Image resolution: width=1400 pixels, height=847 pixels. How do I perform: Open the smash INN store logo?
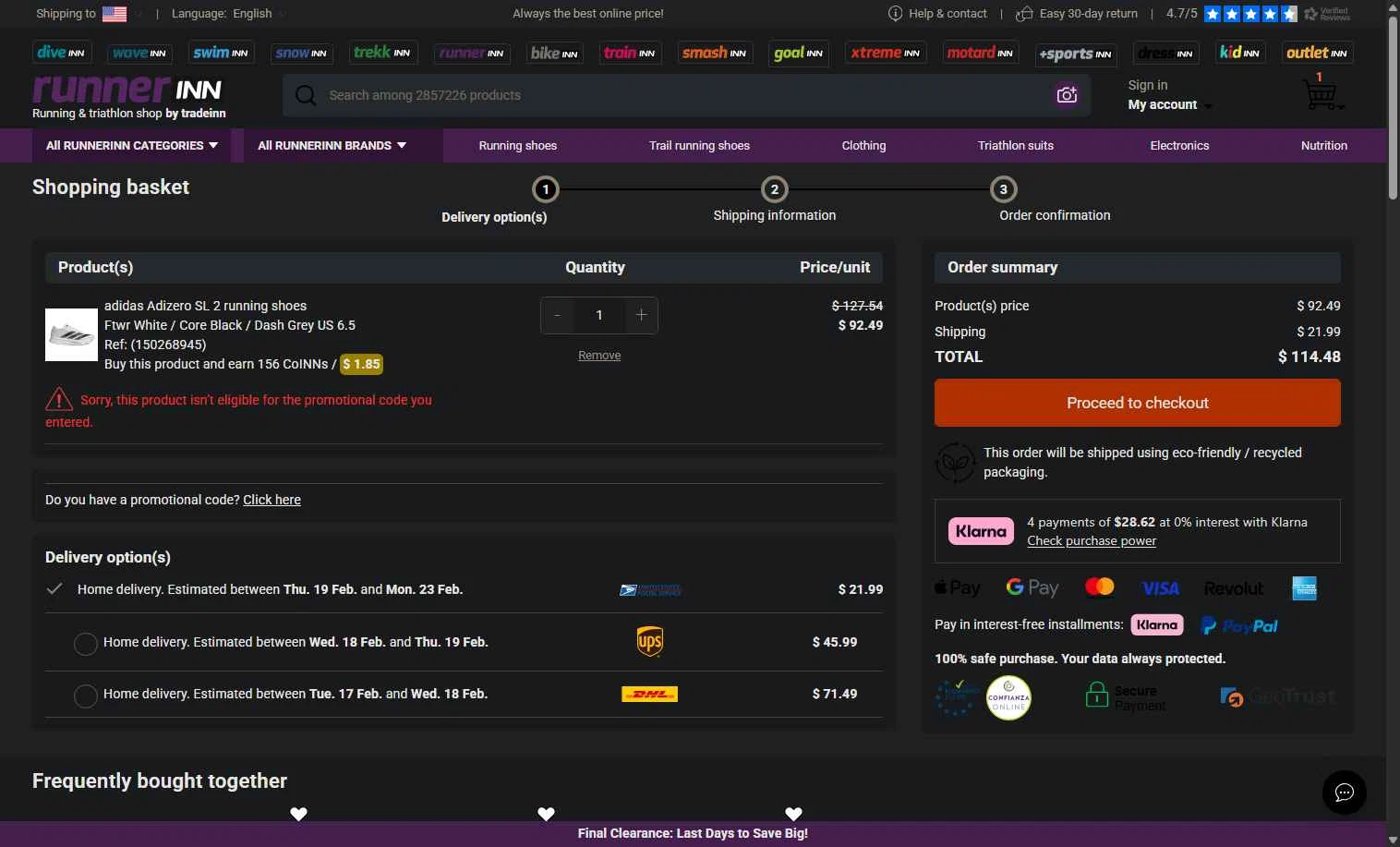tap(715, 53)
